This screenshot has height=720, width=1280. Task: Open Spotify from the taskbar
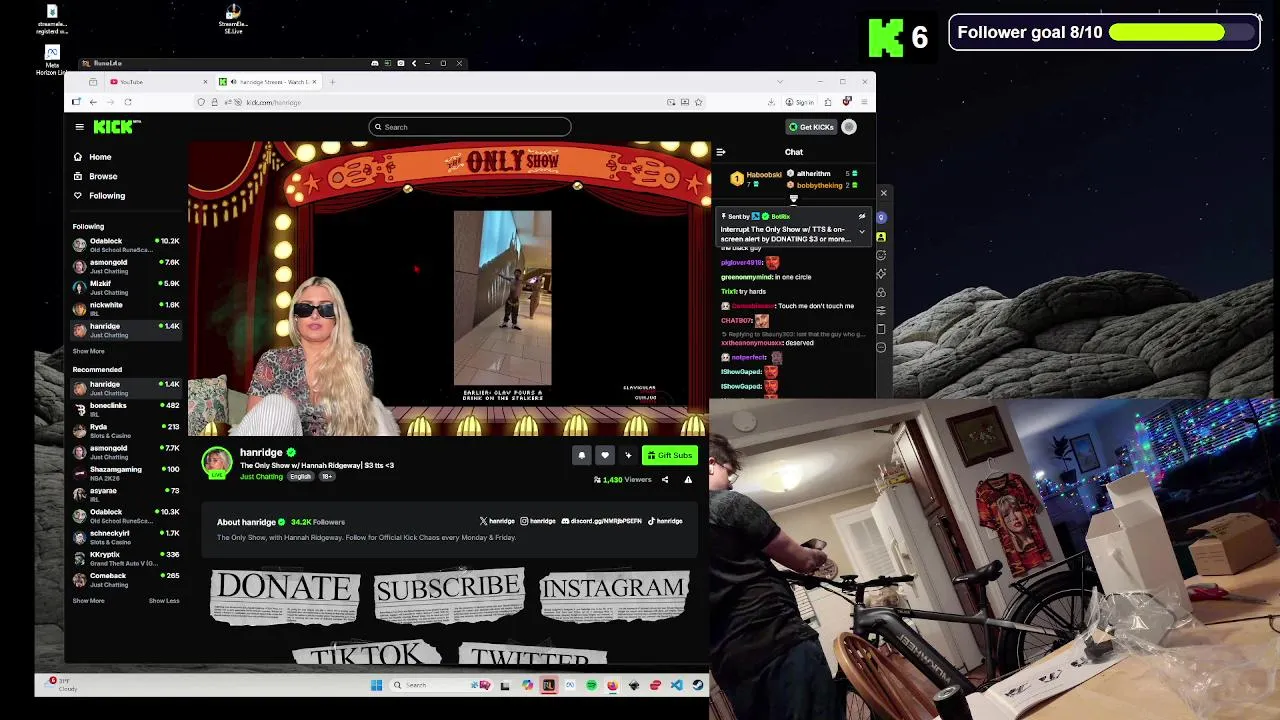591,685
